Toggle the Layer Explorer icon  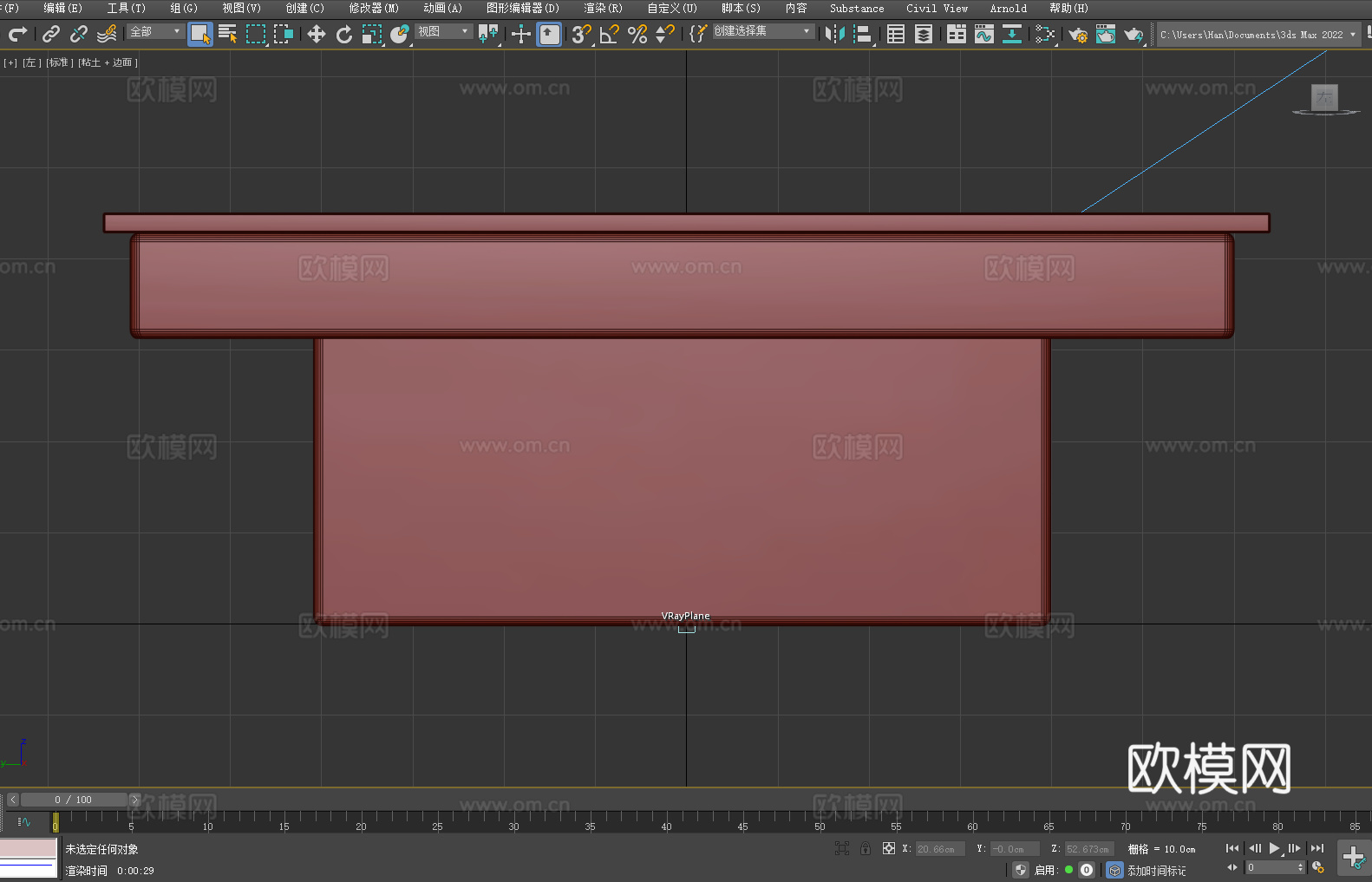click(x=924, y=34)
